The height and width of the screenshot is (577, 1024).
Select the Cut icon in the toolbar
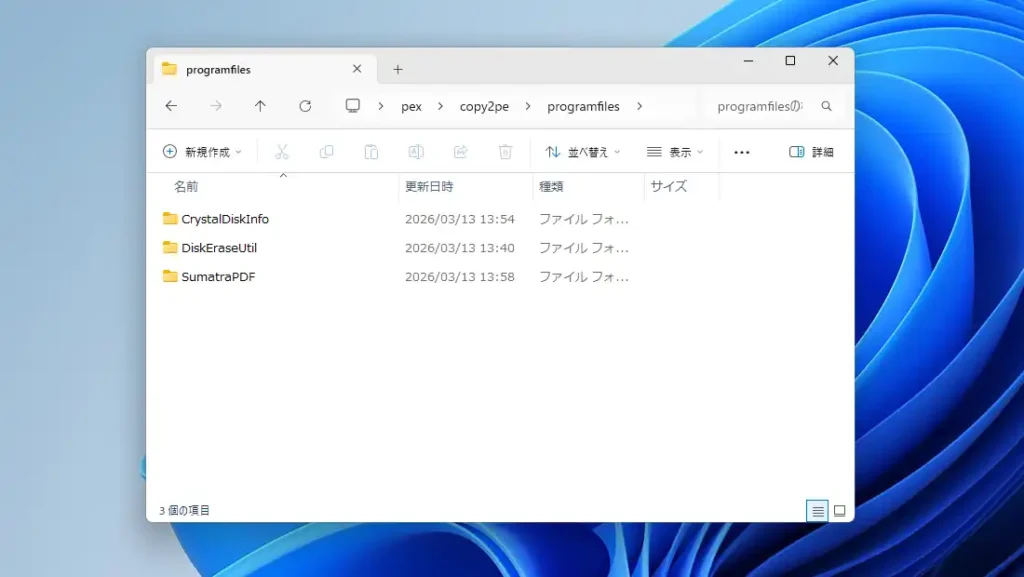click(x=282, y=151)
